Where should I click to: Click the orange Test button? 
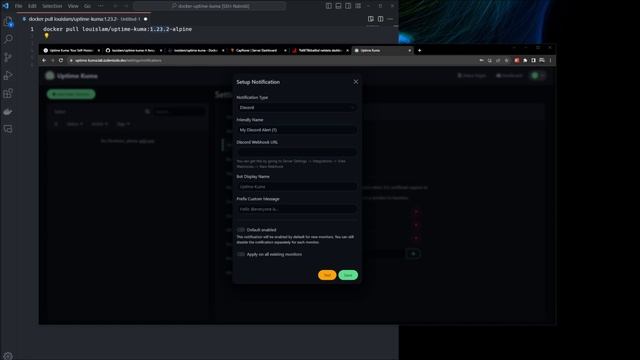click(x=327, y=275)
